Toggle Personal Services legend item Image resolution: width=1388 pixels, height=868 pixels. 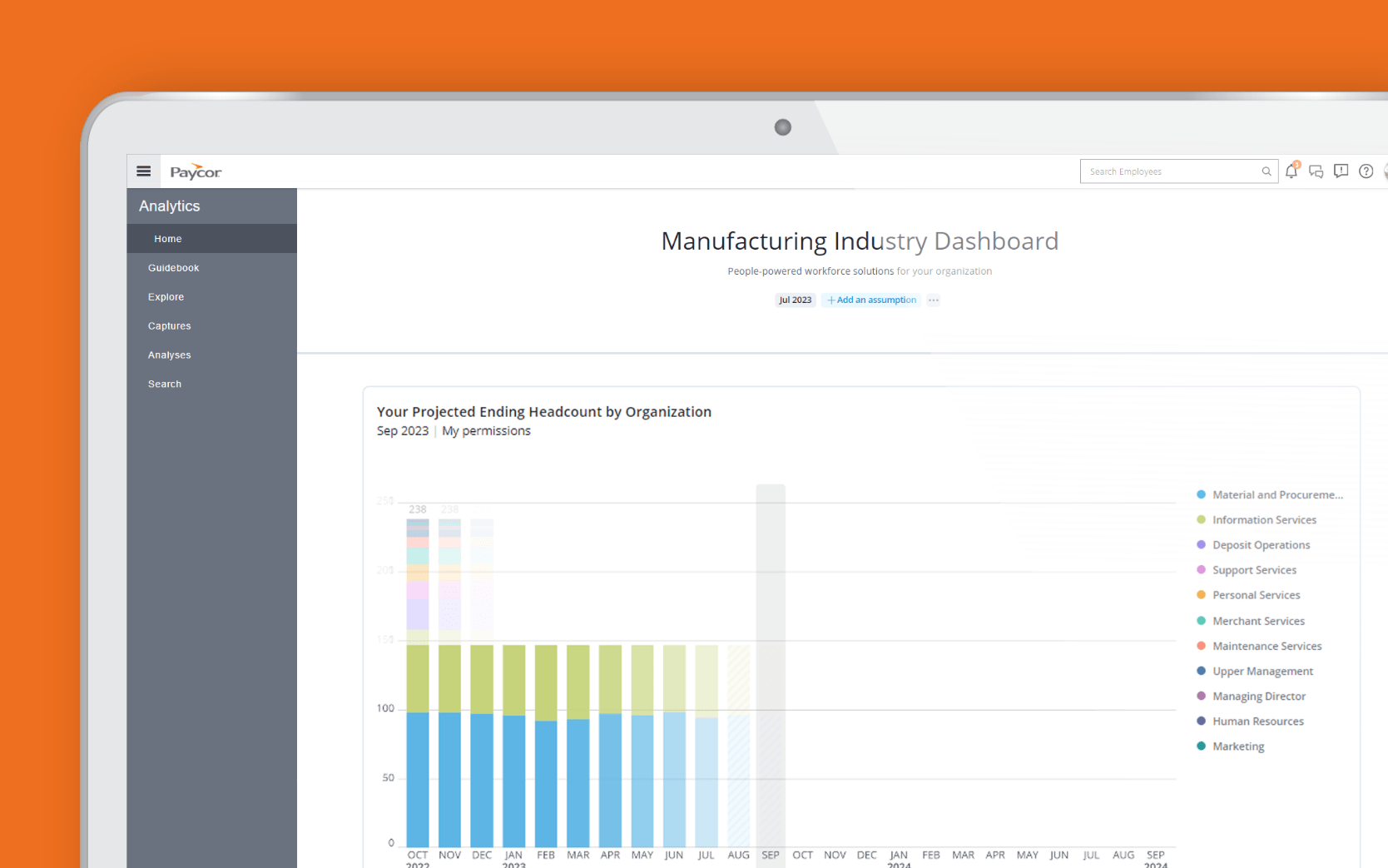1248,595
